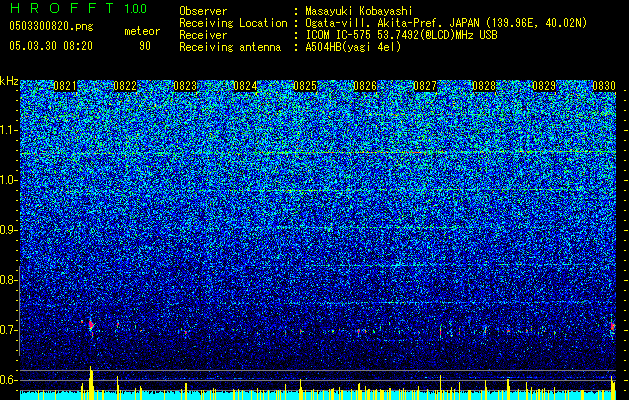Click the 0.7 frequency axis label
629x400 pixels.
[9, 330]
